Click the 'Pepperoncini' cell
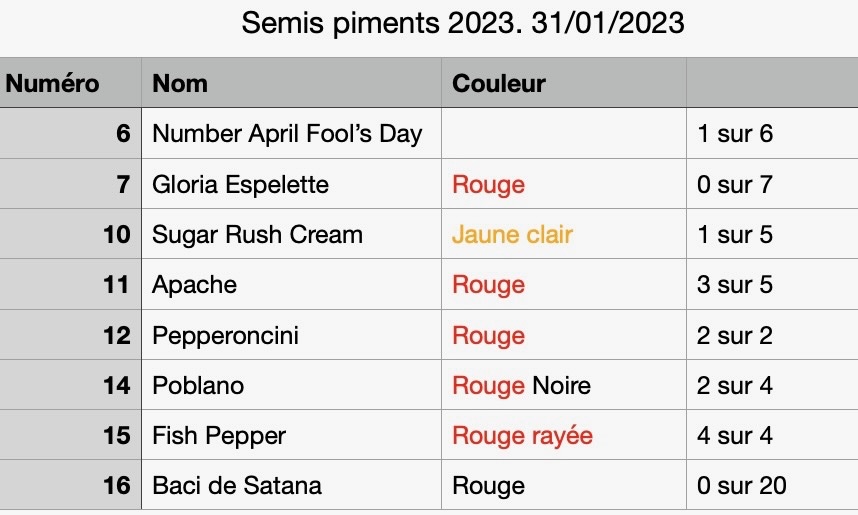The height and width of the screenshot is (515, 858). click(x=291, y=335)
